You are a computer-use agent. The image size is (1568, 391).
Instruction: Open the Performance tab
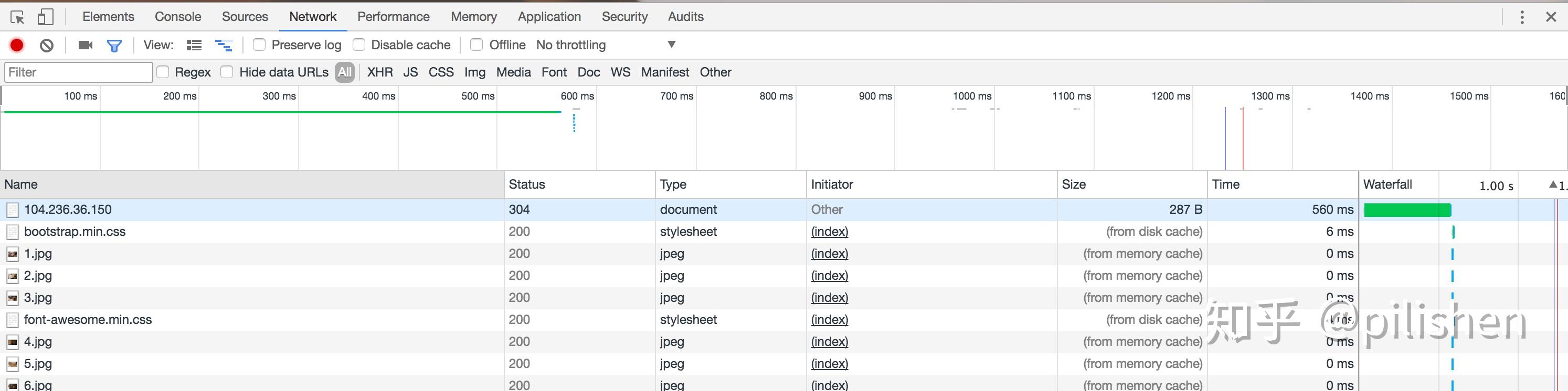click(393, 16)
